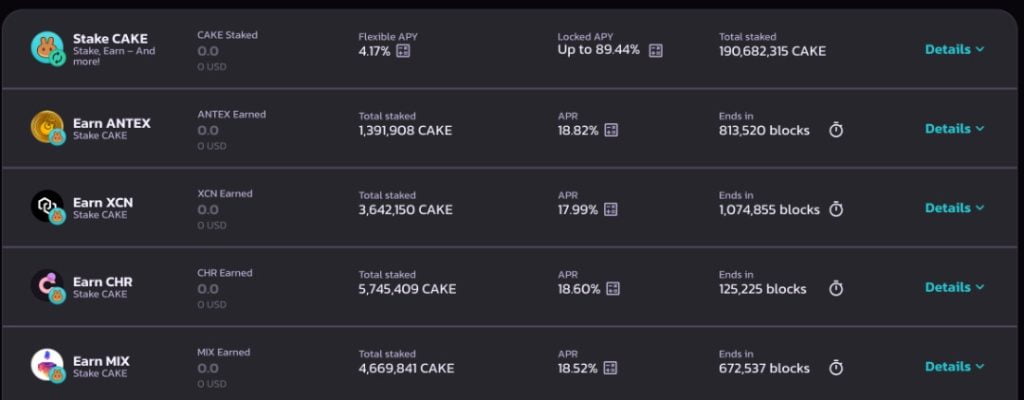This screenshot has height=400, width=1024.
Task: Click the Earn XCN token logo
Action: [x=48, y=207]
